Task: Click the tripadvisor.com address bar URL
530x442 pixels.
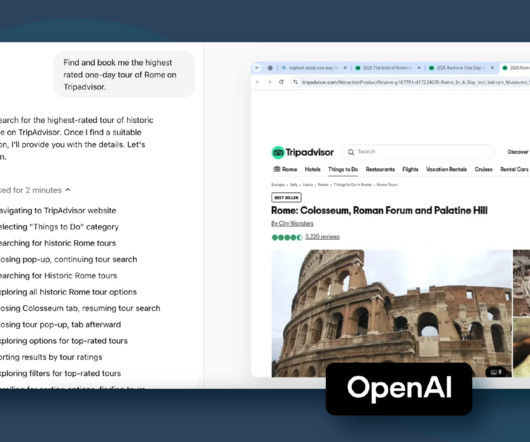Action: tap(415, 82)
